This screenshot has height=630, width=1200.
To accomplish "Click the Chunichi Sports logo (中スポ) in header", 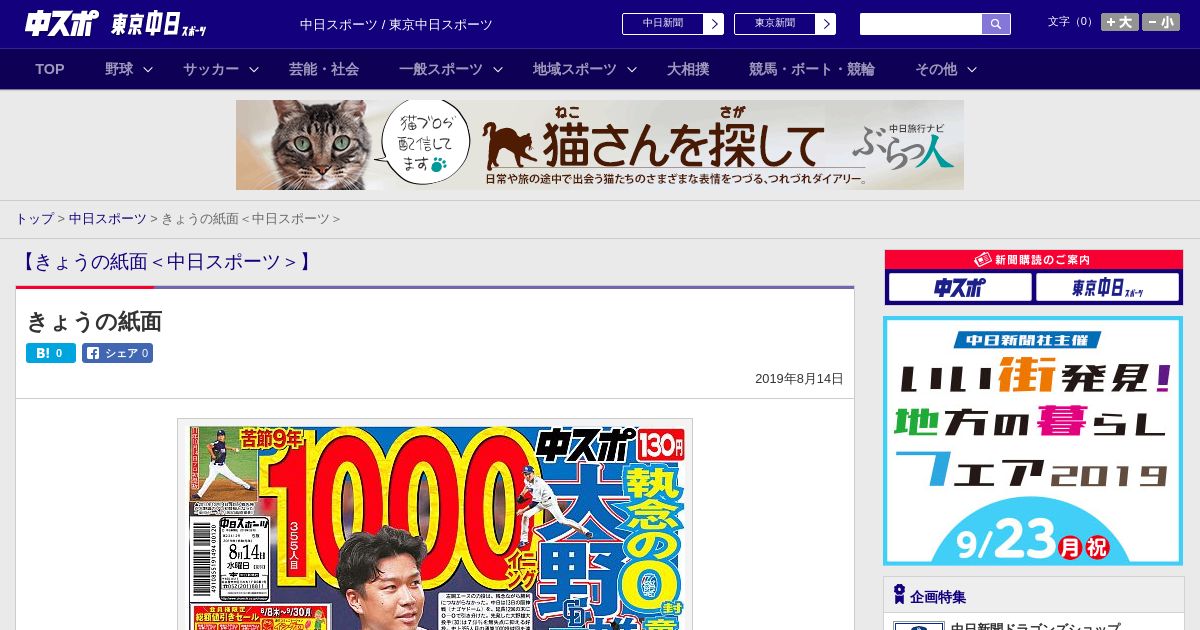I will [61, 23].
